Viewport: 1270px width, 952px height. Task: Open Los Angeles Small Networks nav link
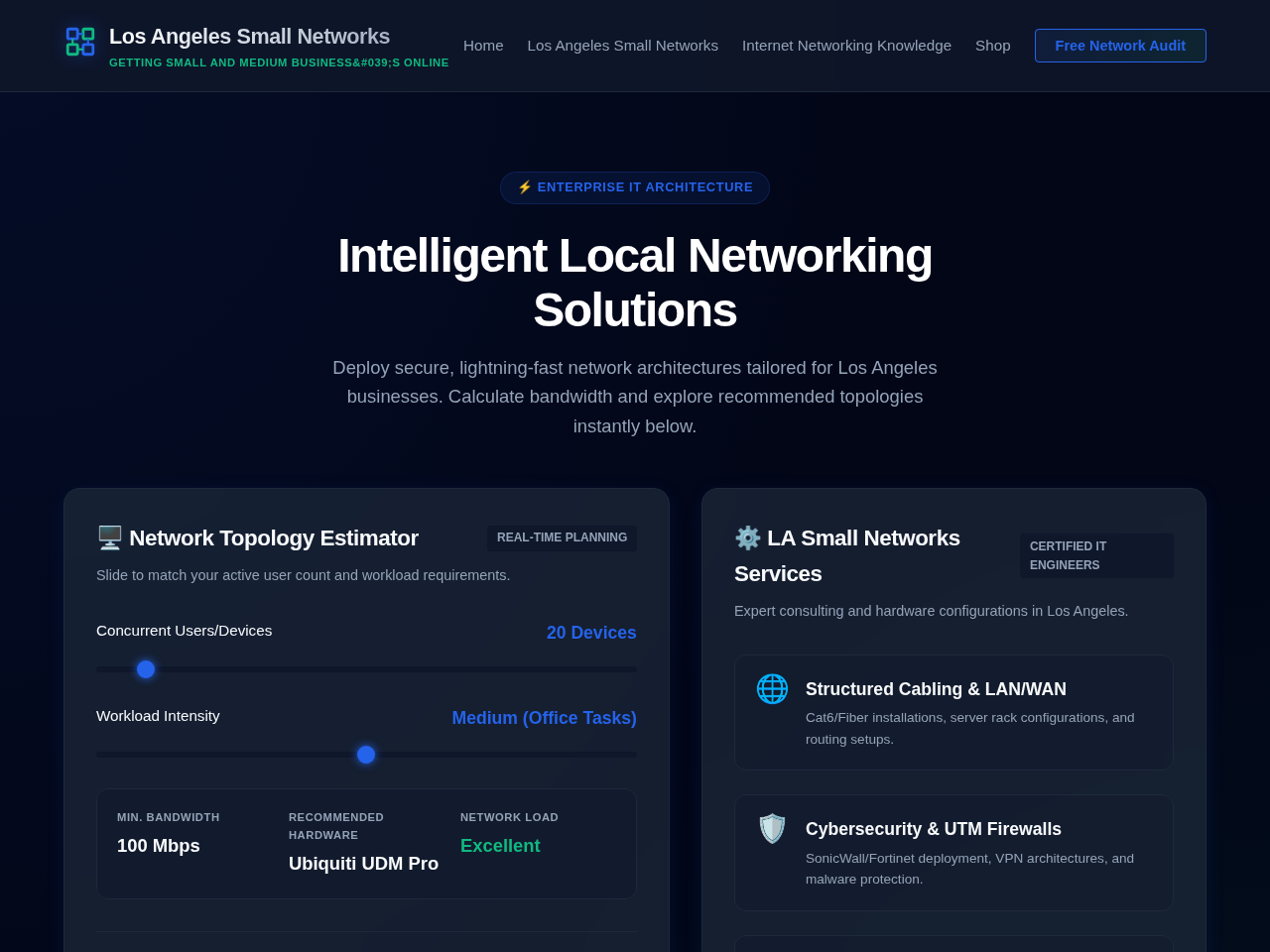pyautogui.click(x=623, y=46)
